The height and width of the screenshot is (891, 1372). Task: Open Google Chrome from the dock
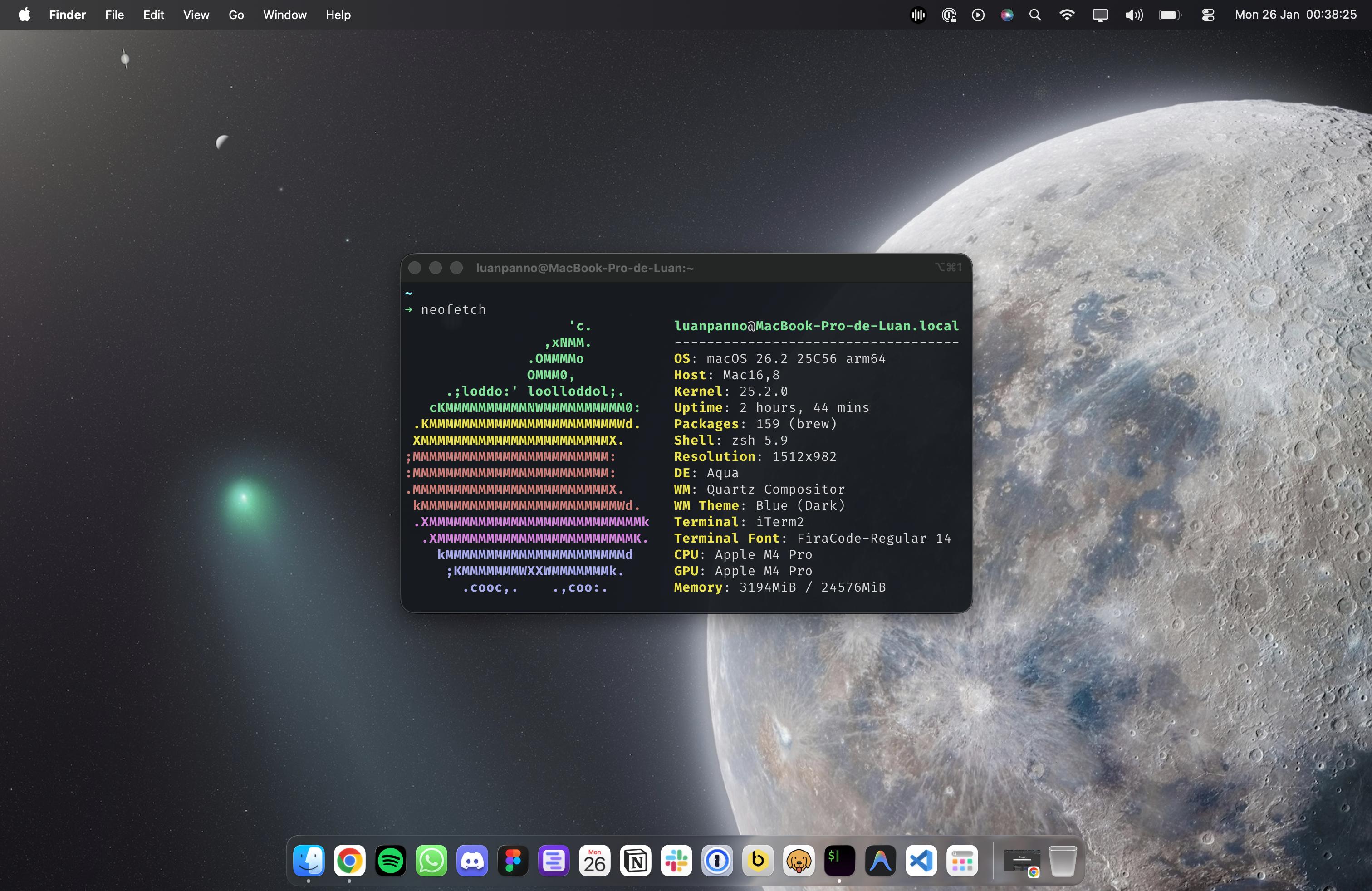tap(349, 861)
